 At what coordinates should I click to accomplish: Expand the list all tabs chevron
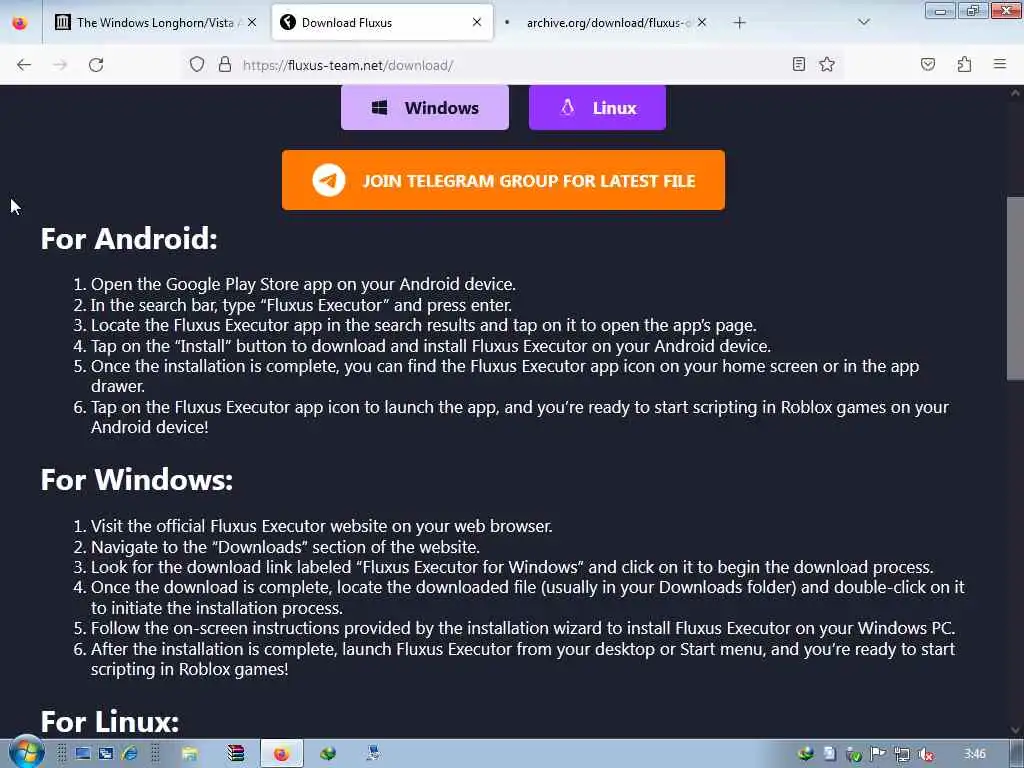[x=864, y=22]
